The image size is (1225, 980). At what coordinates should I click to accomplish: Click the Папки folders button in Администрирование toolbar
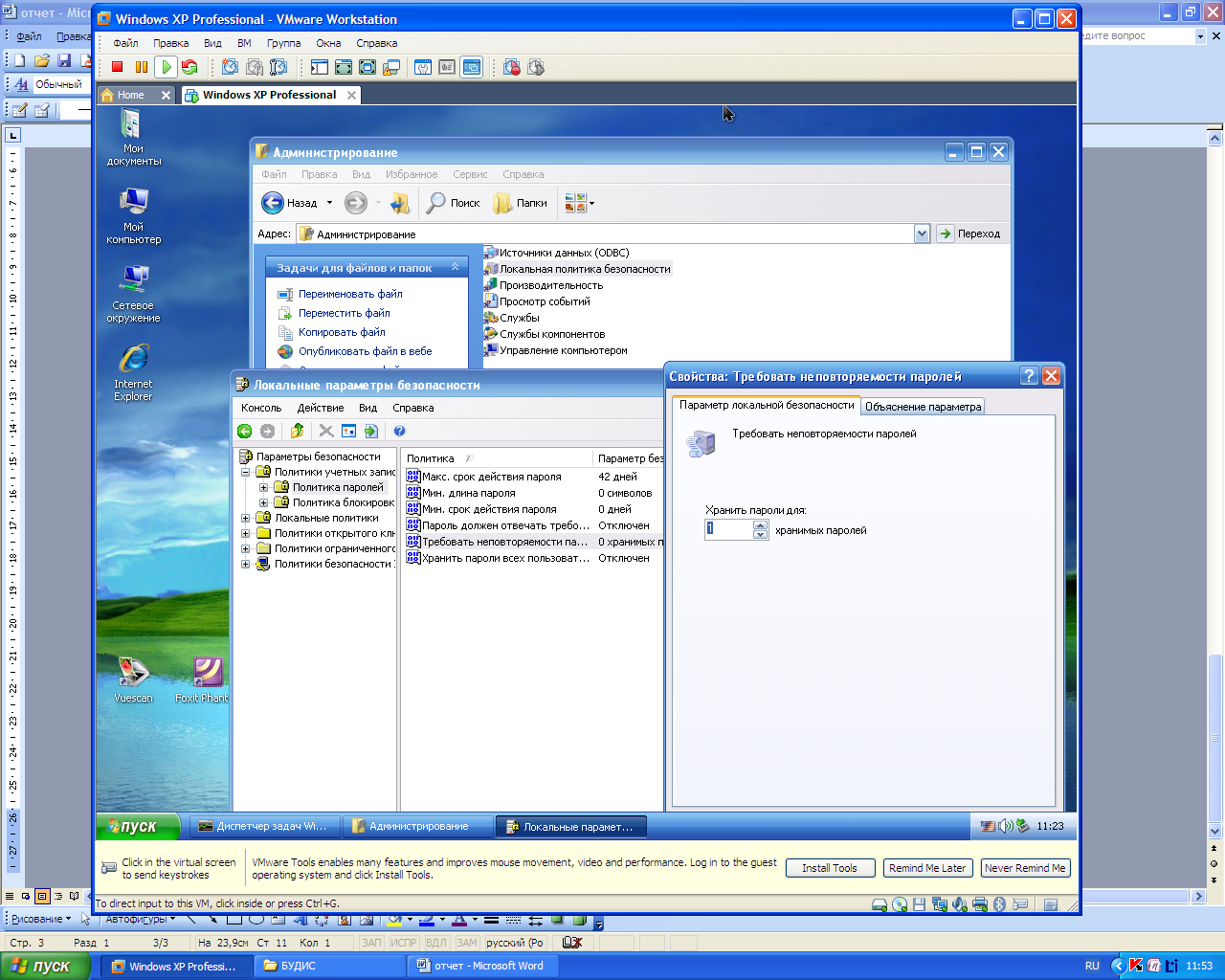tap(521, 203)
